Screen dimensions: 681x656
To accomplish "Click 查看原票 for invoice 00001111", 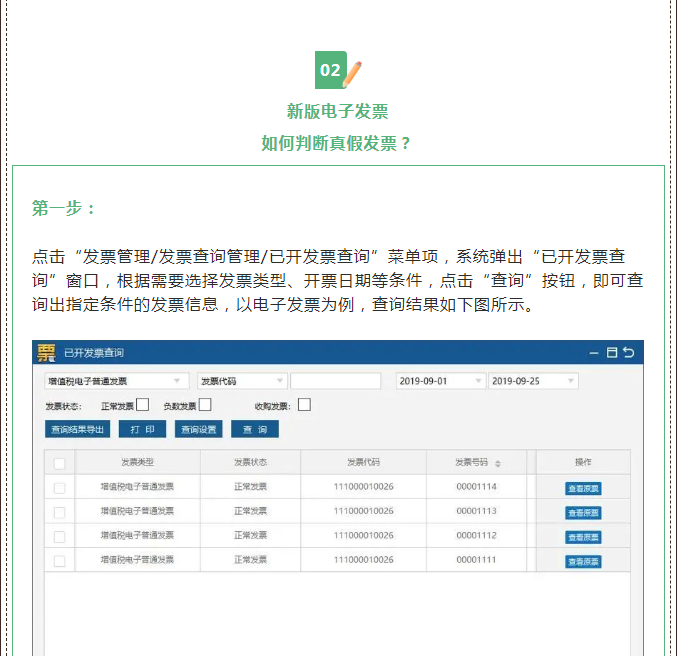I will pos(583,562).
